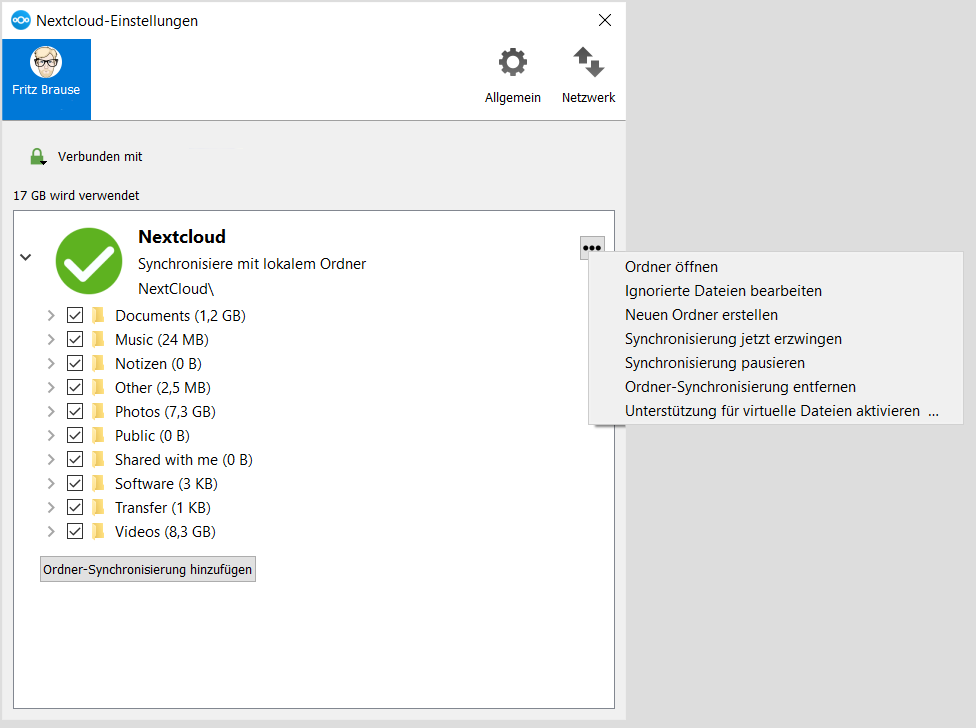
Task: Choose Neuen Ordner erstellen
Action: pyautogui.click(x=776, y=315)
